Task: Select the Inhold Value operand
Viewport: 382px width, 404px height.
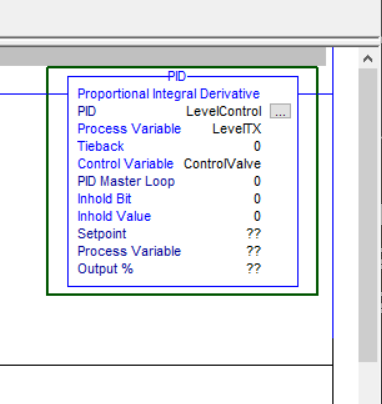Action: pyautogui.click(x=257, y=216)
